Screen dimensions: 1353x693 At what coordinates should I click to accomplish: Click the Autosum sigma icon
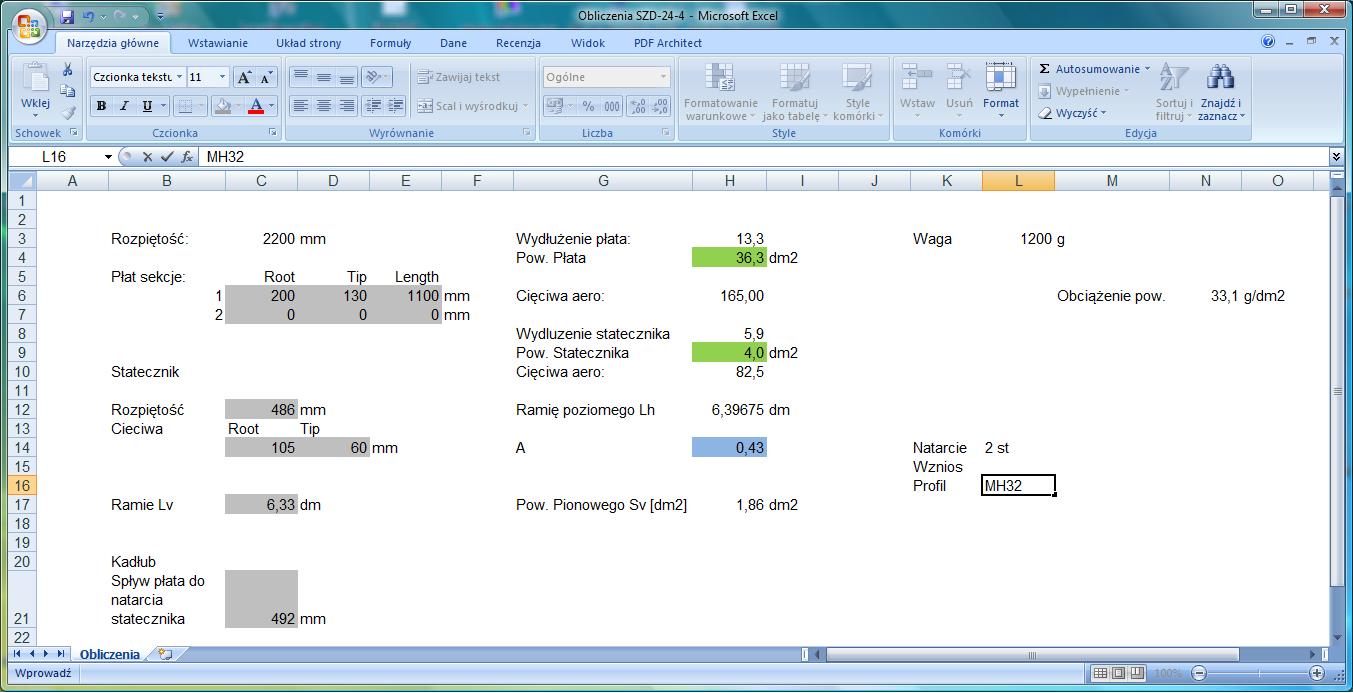click(1045, 69)
